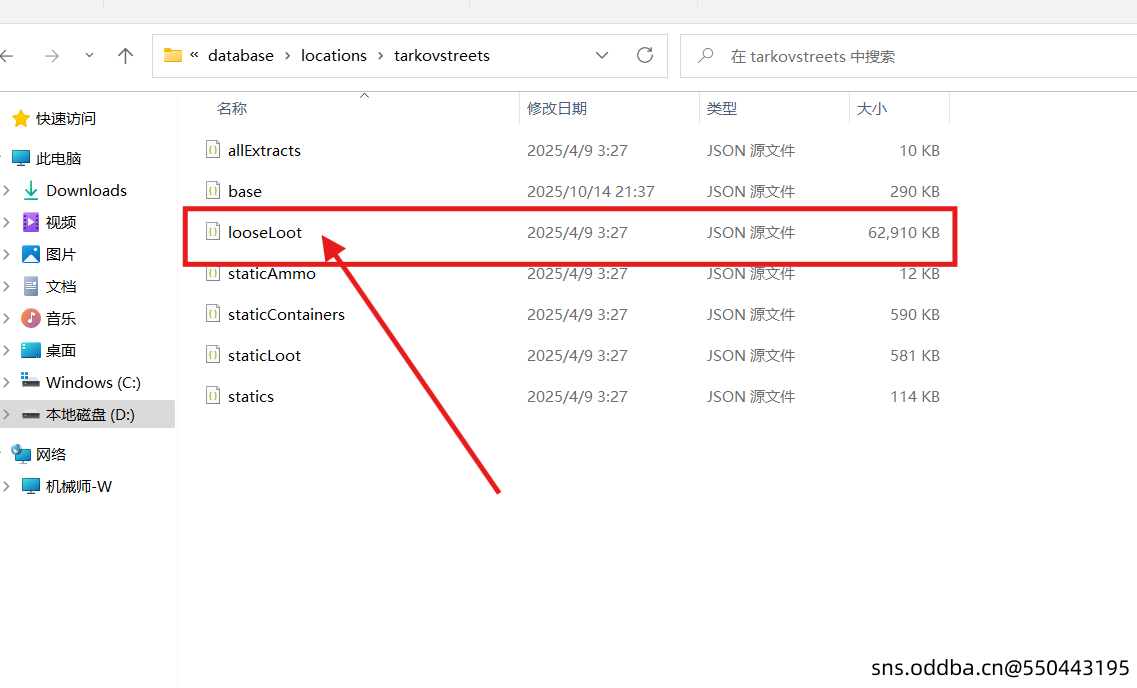Select the Downloads folder icon in sidebar
Viewport: 1137px width, 688px height.
[31, 190]
